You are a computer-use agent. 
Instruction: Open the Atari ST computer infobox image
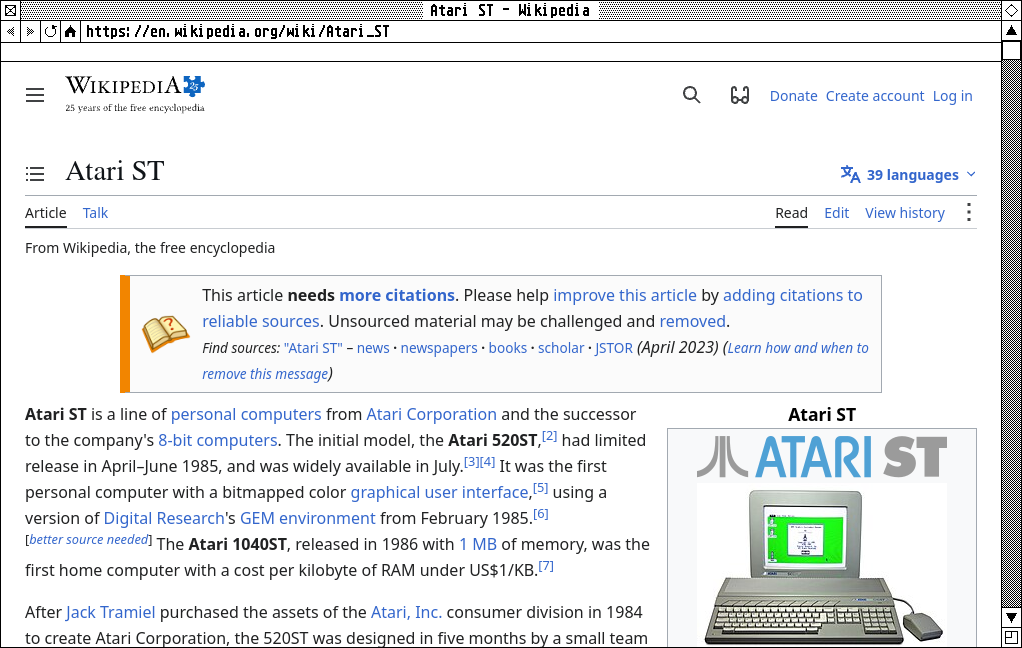point(822,566)
